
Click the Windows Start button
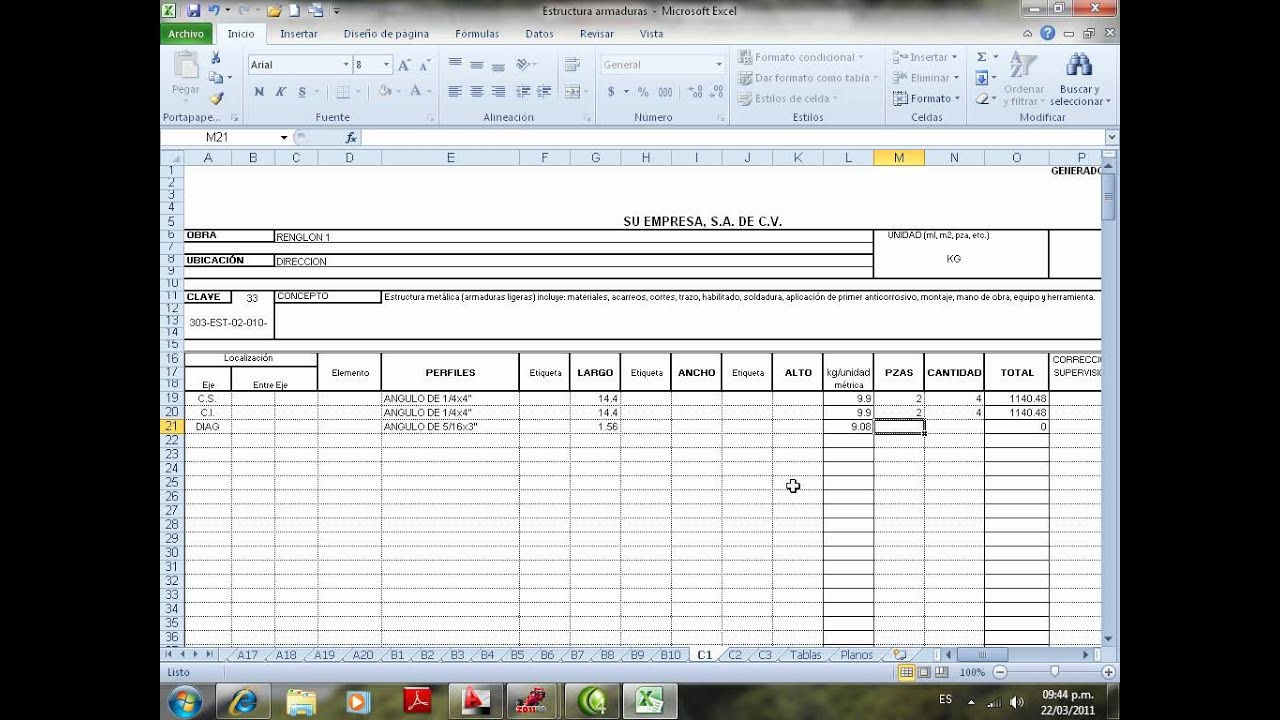(x=185, y=702)
